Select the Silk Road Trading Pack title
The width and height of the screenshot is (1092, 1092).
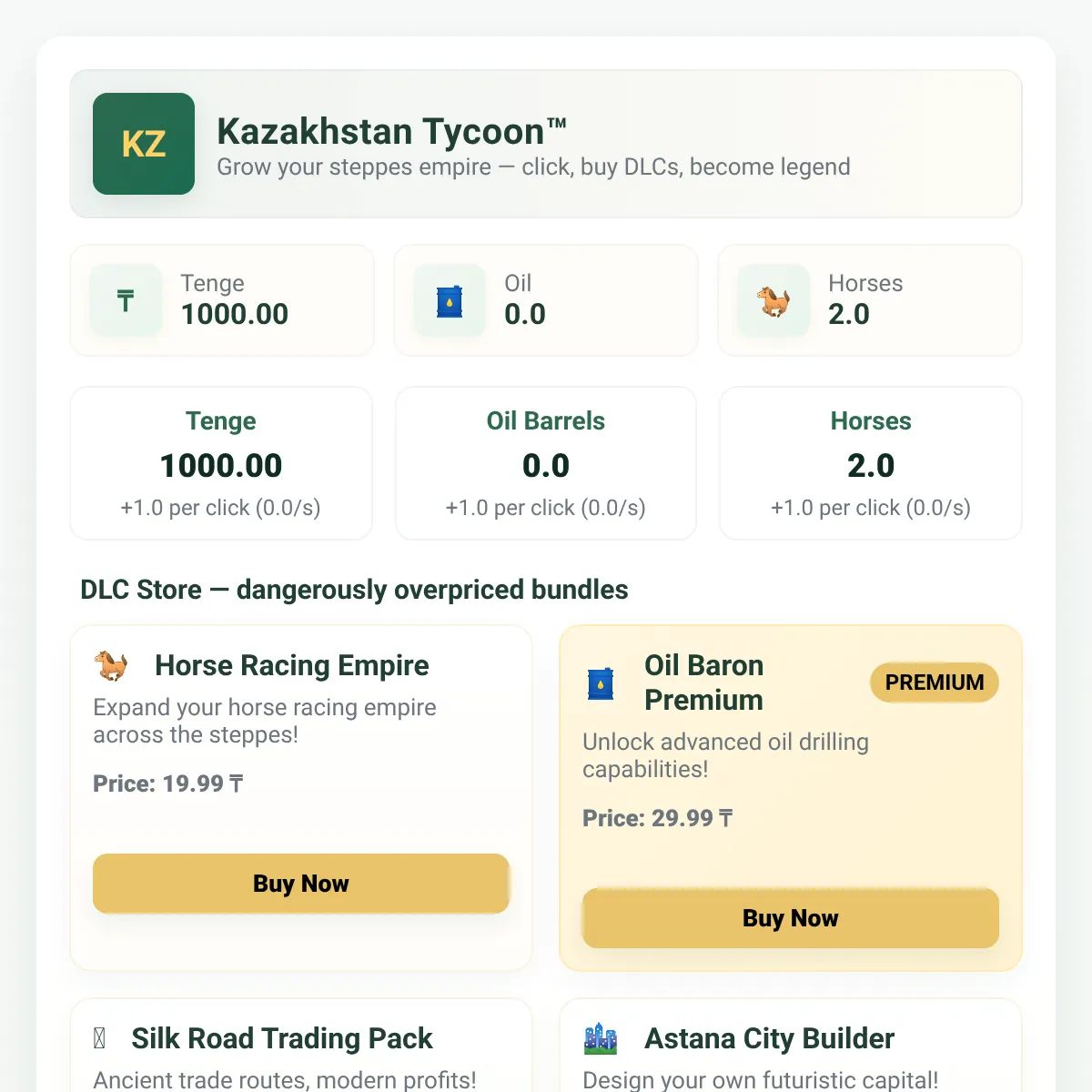[282, 1038]
